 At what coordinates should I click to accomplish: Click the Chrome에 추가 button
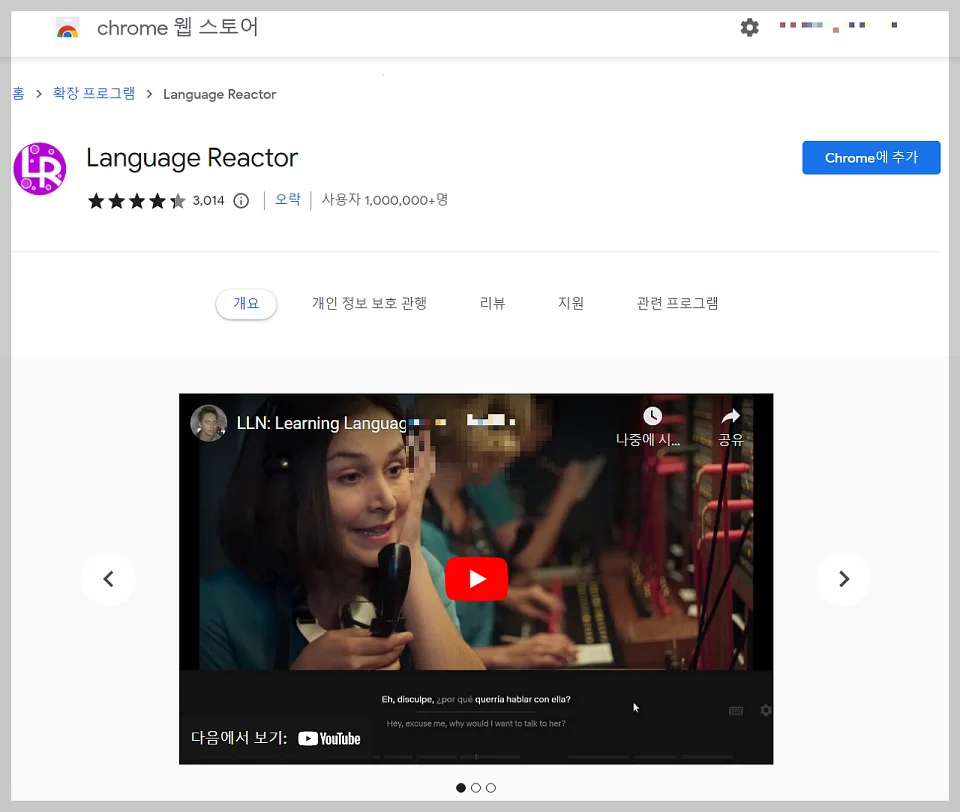pos(870,157)
